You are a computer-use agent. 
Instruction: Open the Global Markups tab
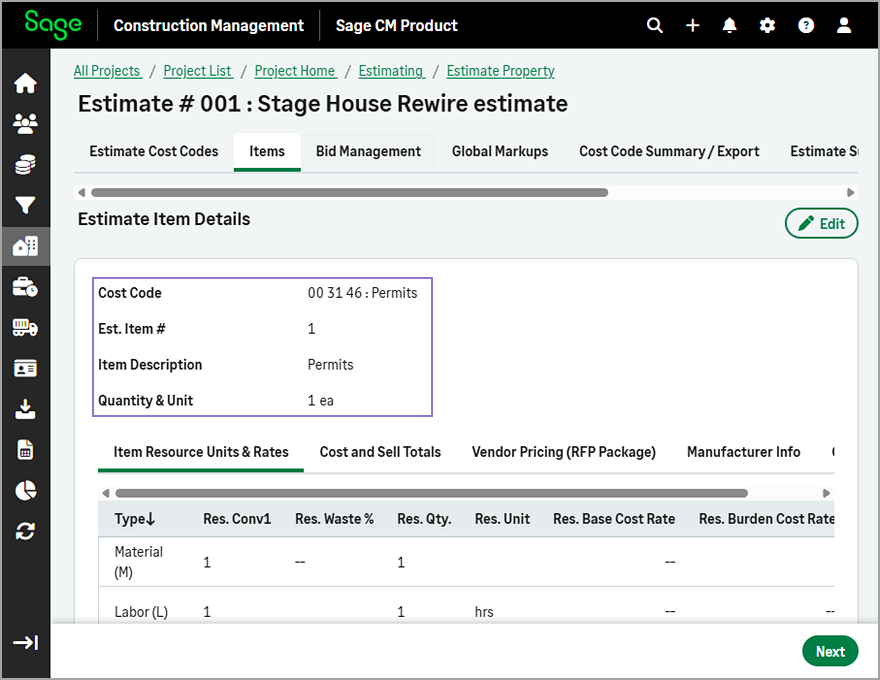500,151
